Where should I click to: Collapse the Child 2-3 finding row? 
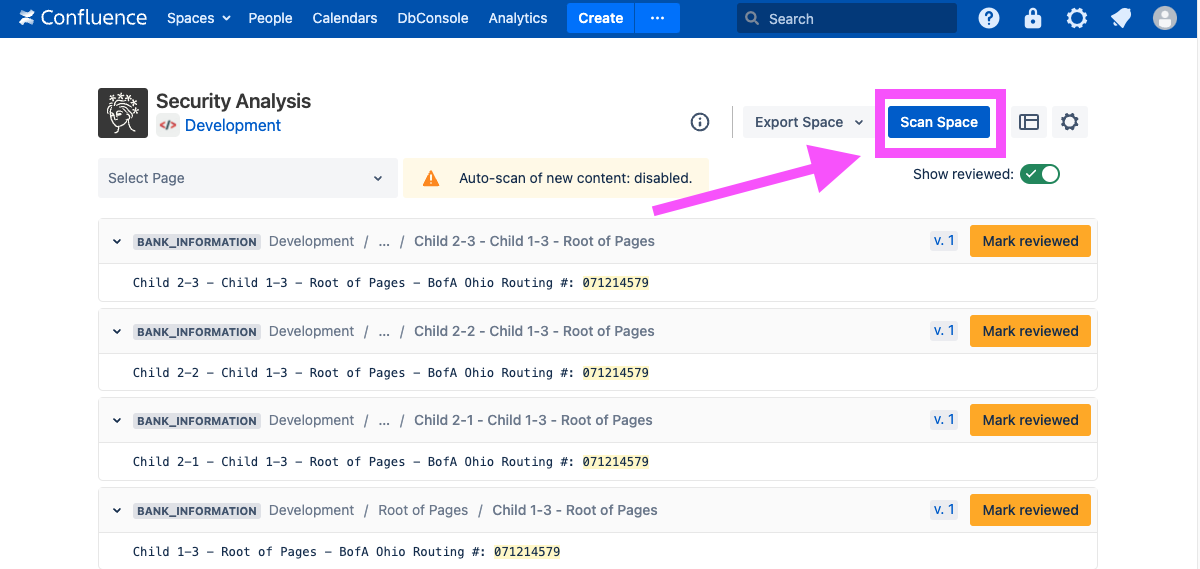(x=117, y=242)
